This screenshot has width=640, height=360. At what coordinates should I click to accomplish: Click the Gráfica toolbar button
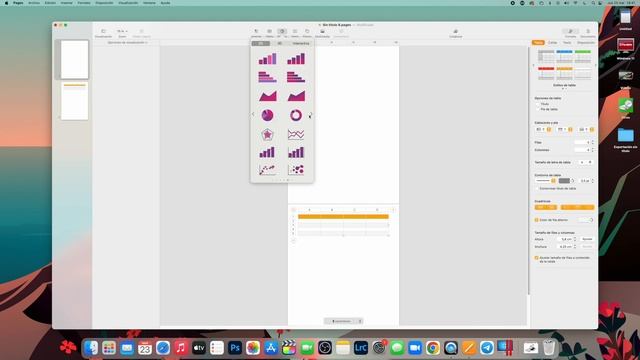(x=282, y=33)
